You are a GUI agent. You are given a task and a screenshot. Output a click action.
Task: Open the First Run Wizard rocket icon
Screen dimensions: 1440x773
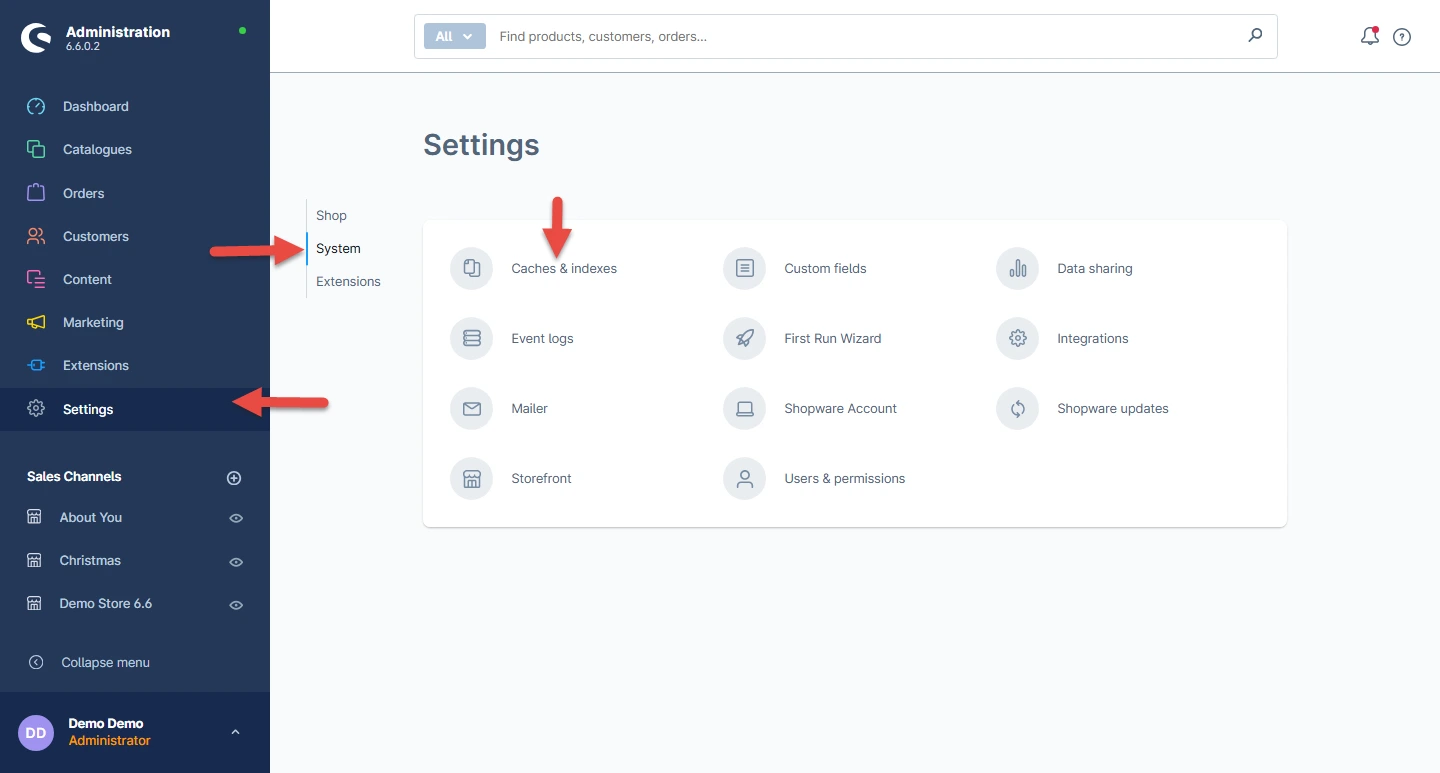(x=744, y=338)
